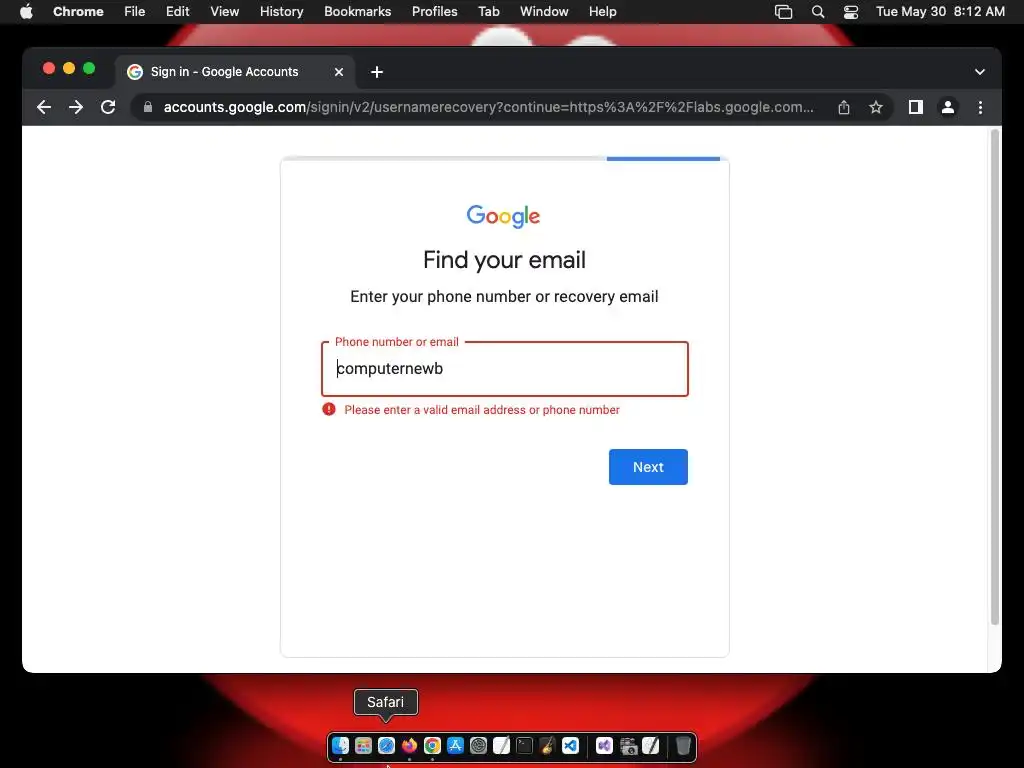Open Firefox from the dock

409,745
